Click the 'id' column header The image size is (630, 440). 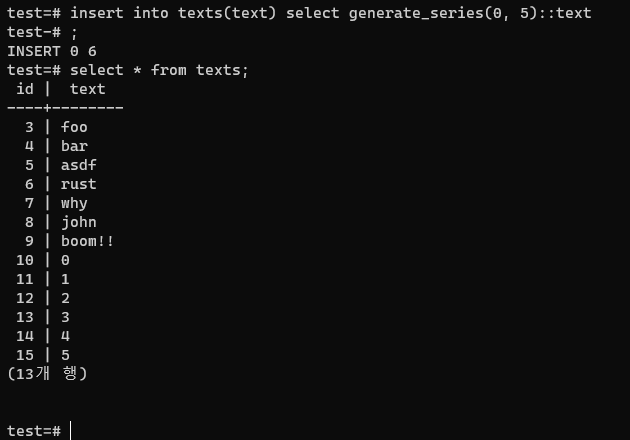pos(25,89)
